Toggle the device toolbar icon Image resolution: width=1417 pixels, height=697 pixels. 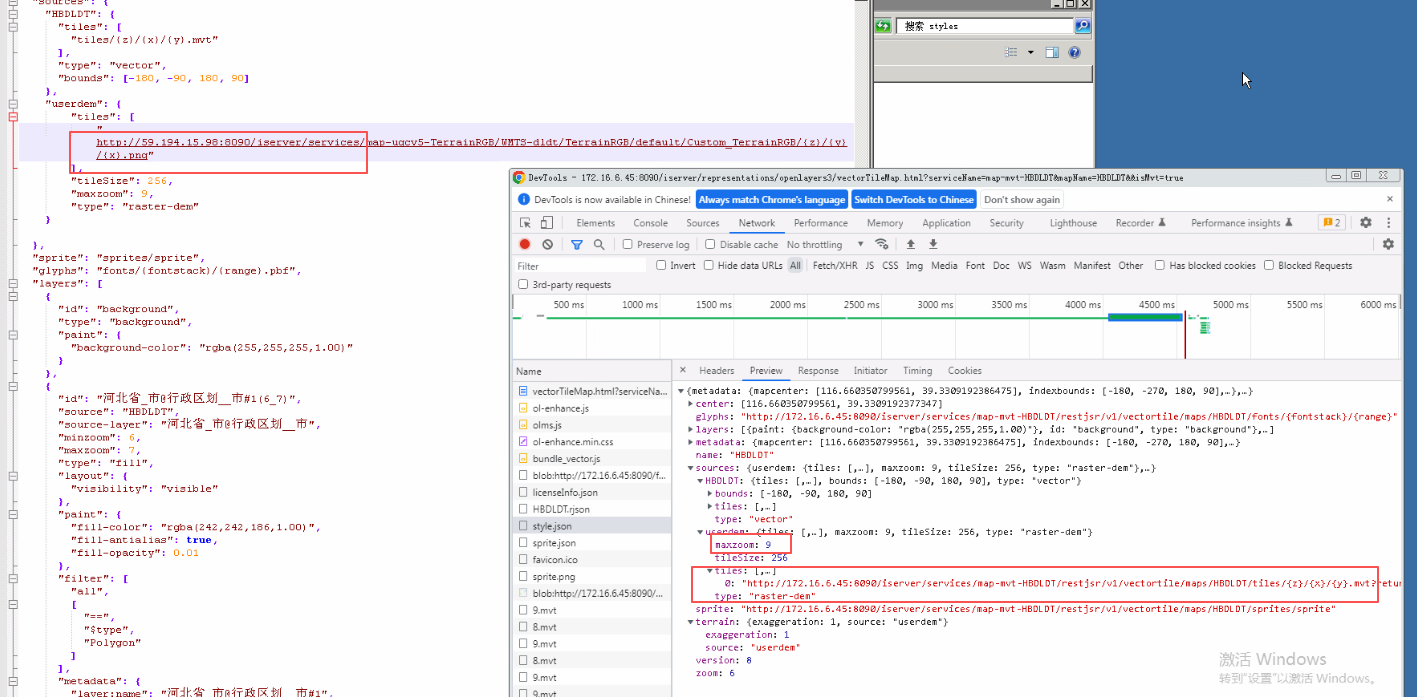[547, 223]
